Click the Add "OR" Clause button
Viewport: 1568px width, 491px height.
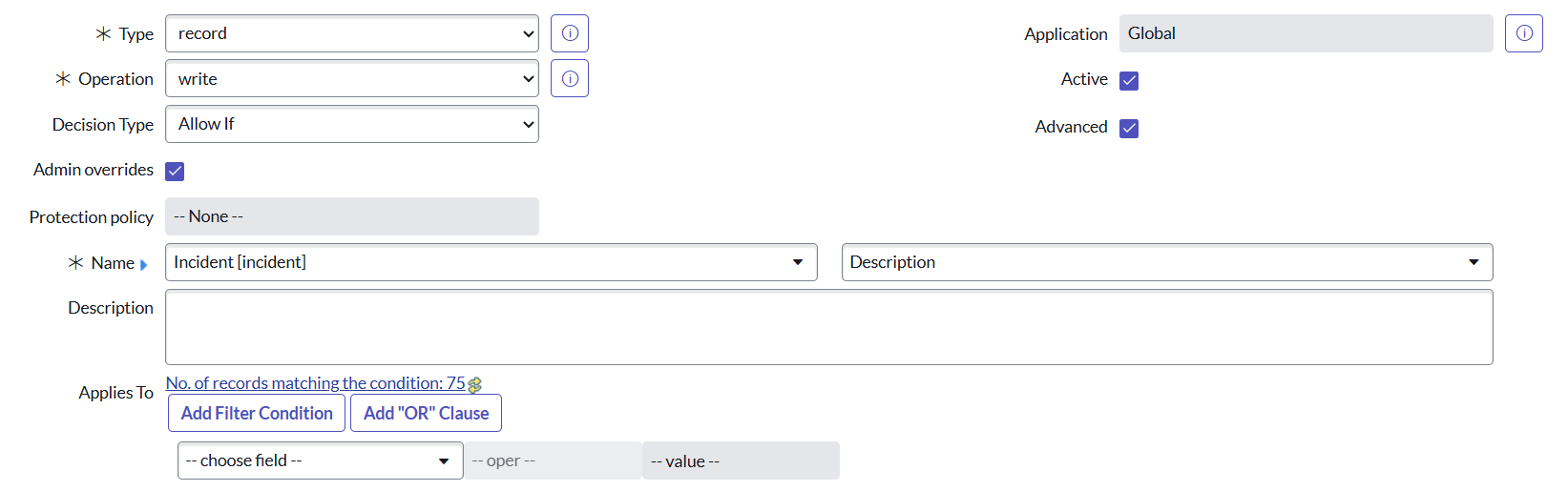point(426,414)
